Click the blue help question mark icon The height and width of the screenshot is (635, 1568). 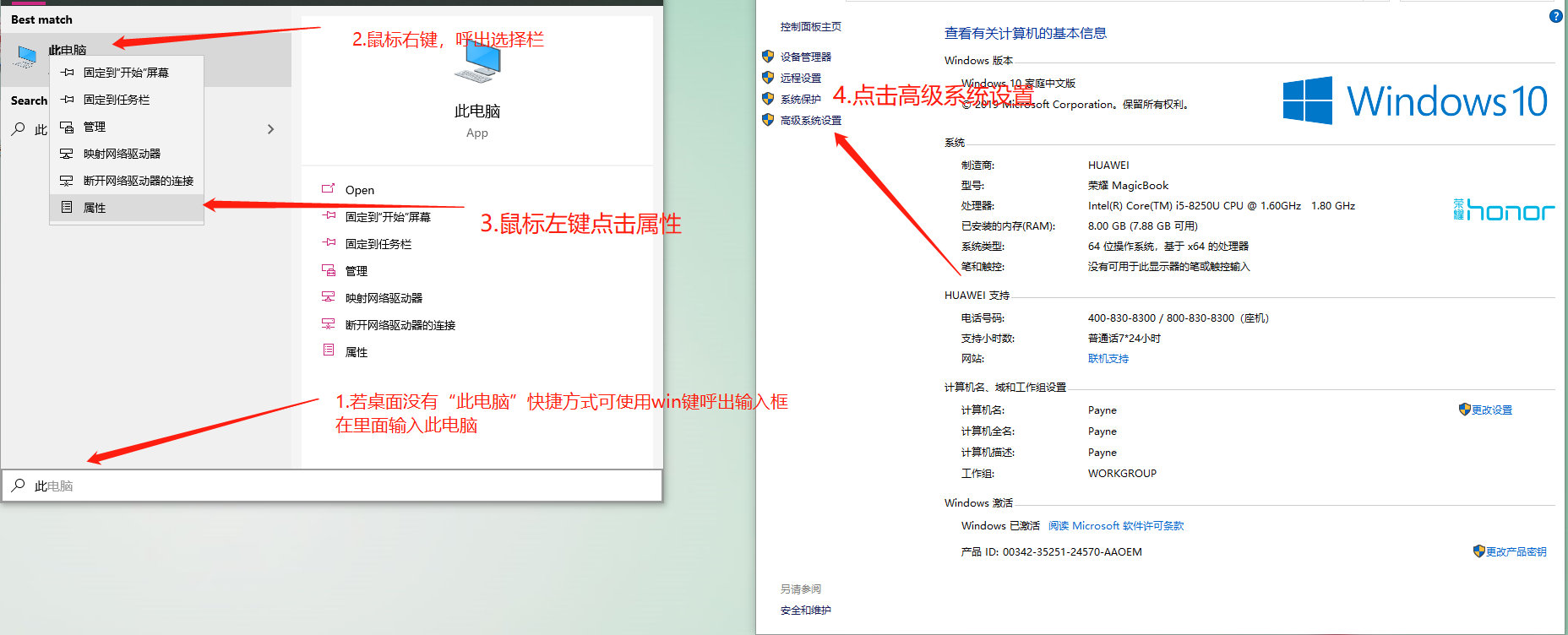coord(1555,16)
